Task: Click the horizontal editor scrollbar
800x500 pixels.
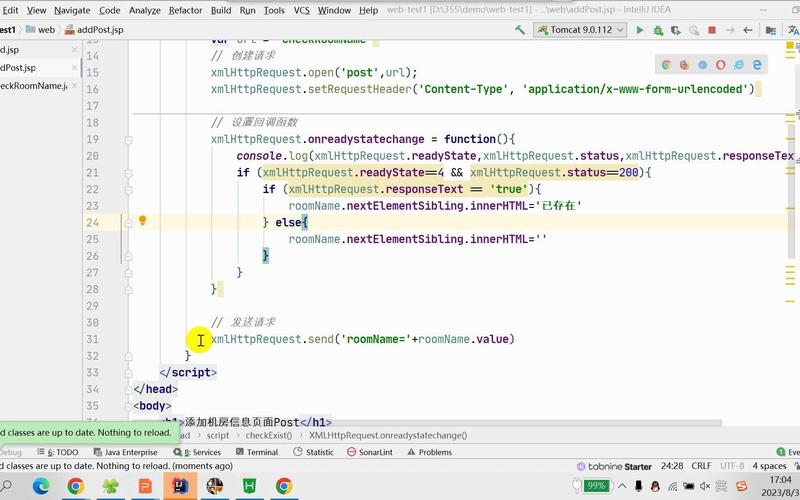Action: [426, 423]
